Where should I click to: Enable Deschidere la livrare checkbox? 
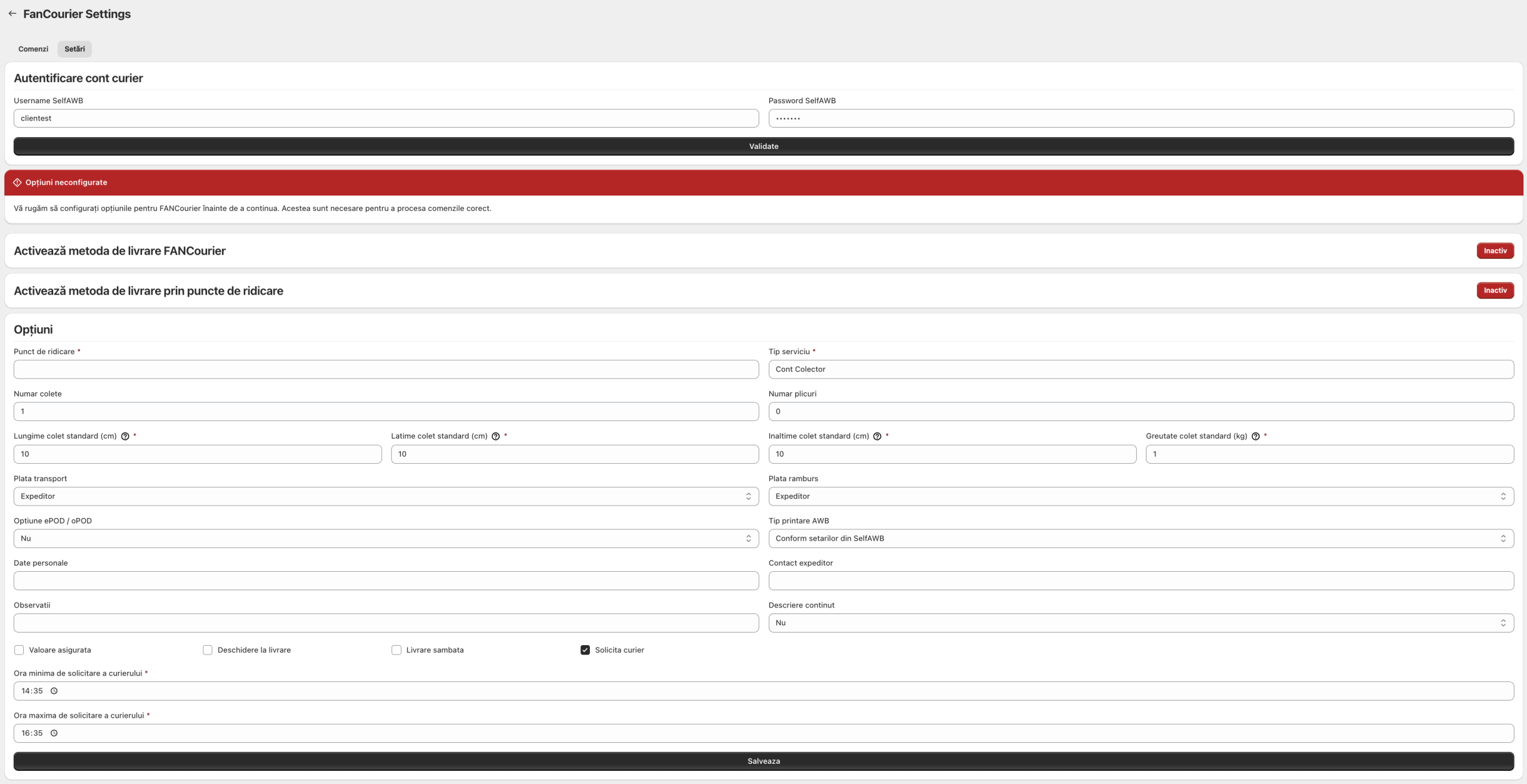(x=208, y=650)
